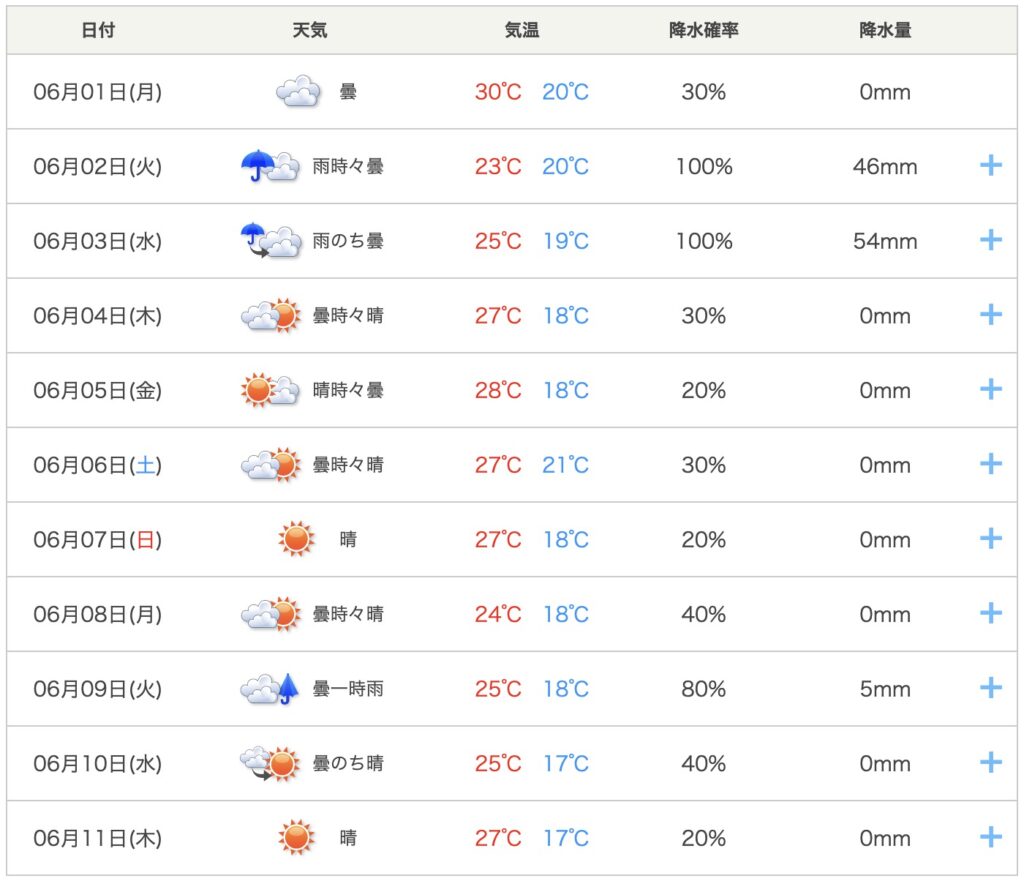The image size is (1024, 884).
Task: Click the 0mm value on 06月01日
Action: (x=885, y=92)
